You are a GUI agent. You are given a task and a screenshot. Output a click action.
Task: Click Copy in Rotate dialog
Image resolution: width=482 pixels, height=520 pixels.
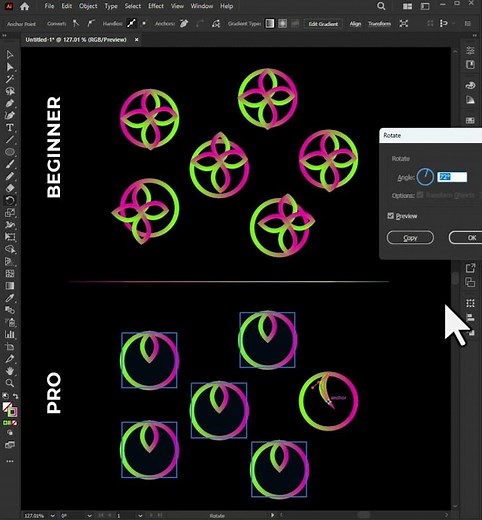click(410, 238)
